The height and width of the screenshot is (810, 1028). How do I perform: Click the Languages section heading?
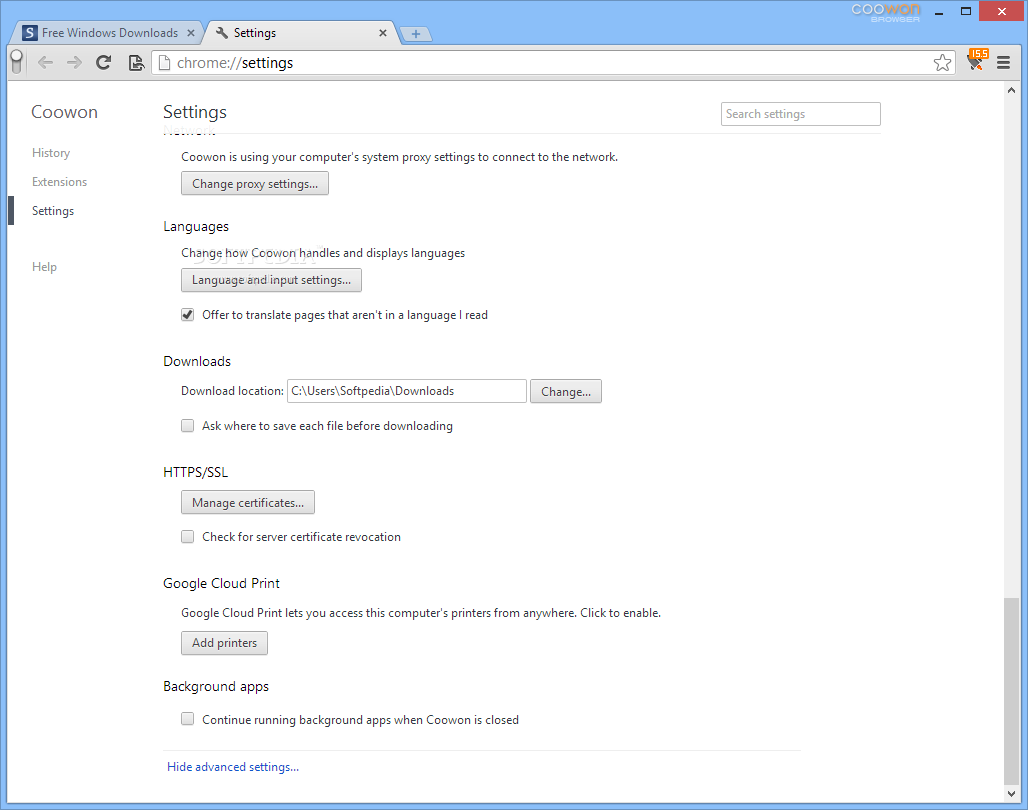pyautogui.click(x=196, y=226)
